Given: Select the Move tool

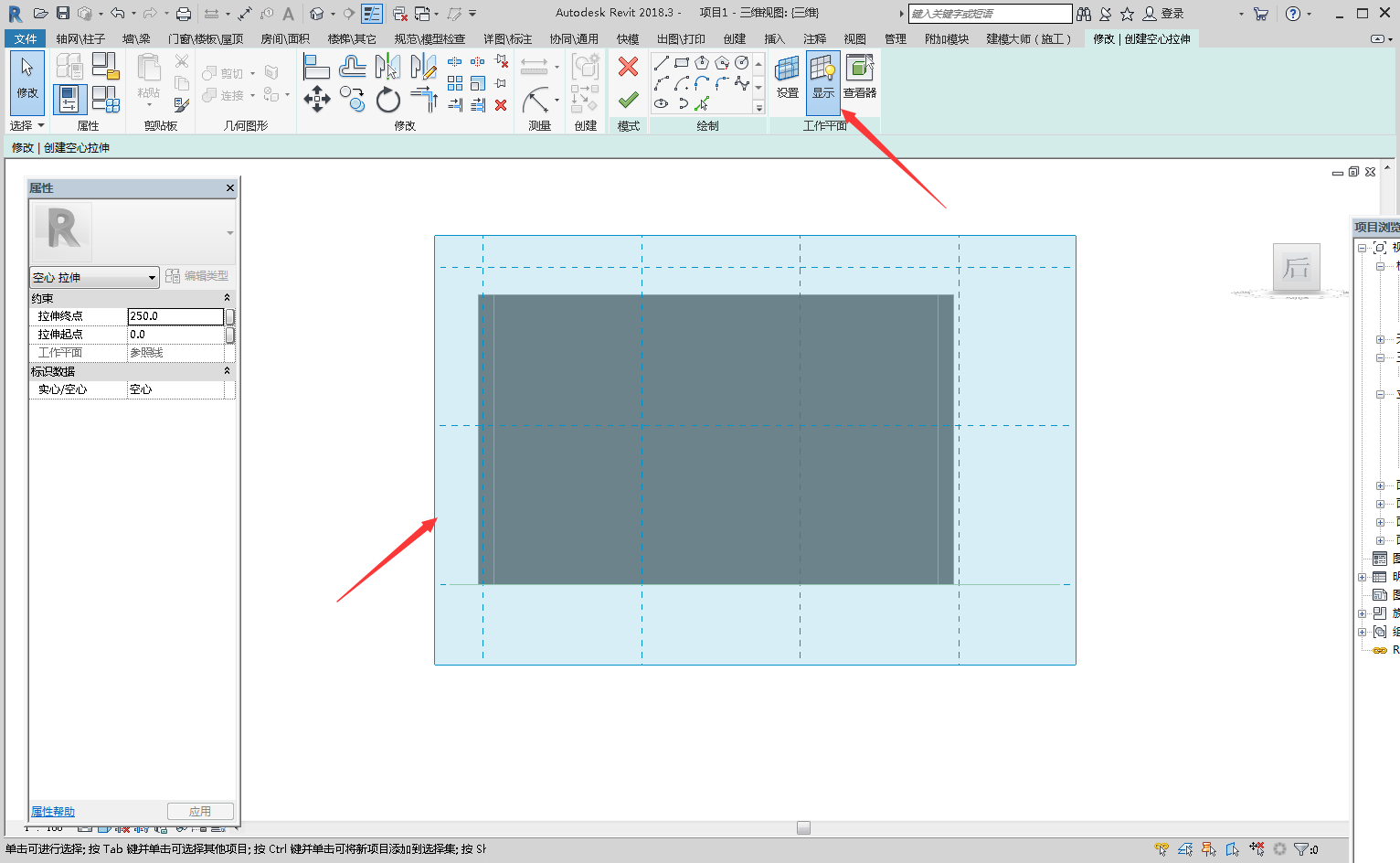Looking at the screenshot, I should pyautogui.click(x=317, y=100).
